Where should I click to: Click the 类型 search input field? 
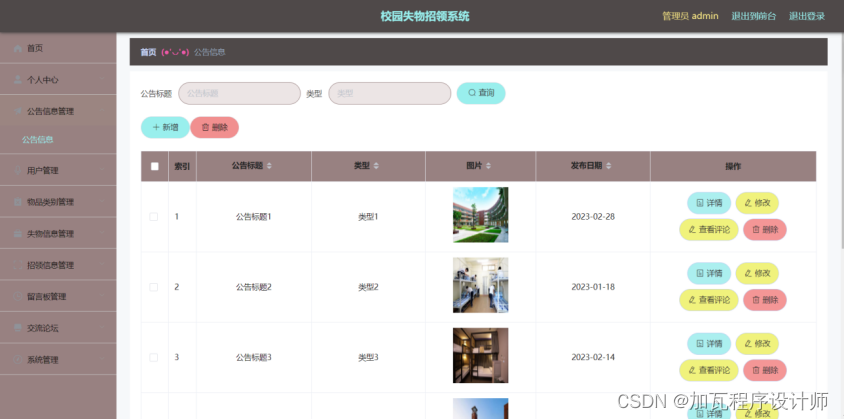click(x=390, y=93)
